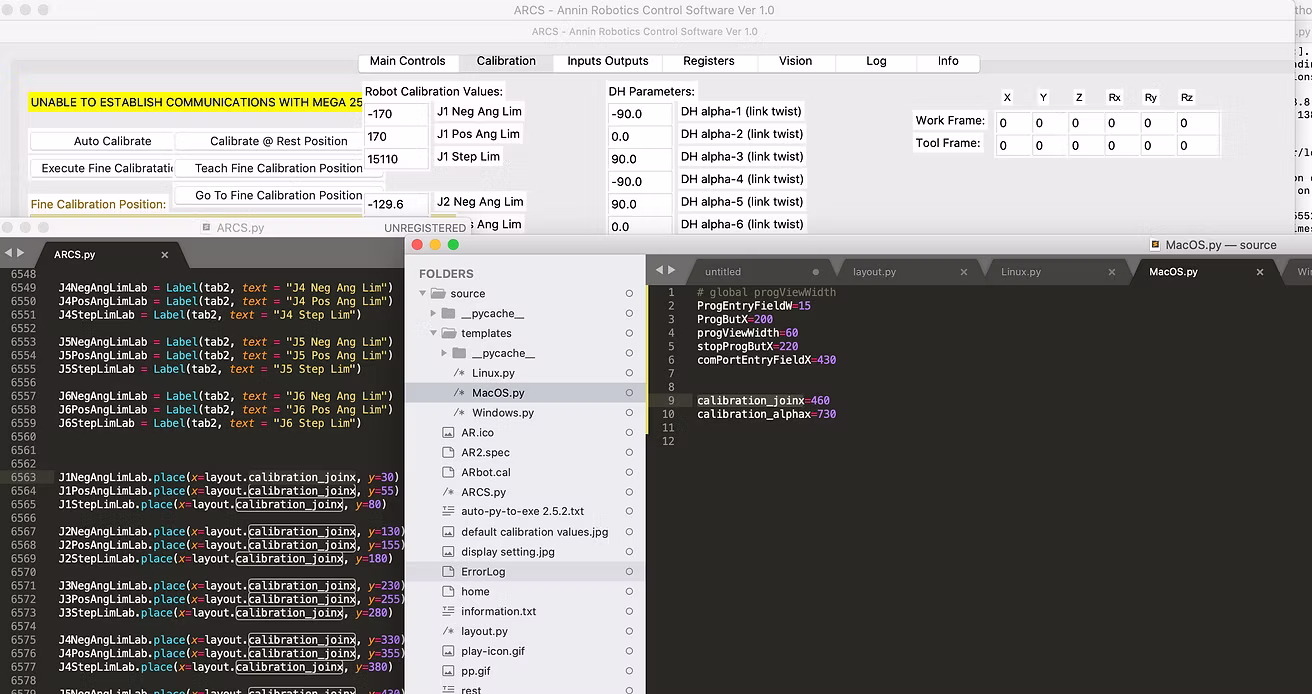Screen dimensions: 1312x694
Task: Switch to the Main Controls tab
Action: (407, 61)
